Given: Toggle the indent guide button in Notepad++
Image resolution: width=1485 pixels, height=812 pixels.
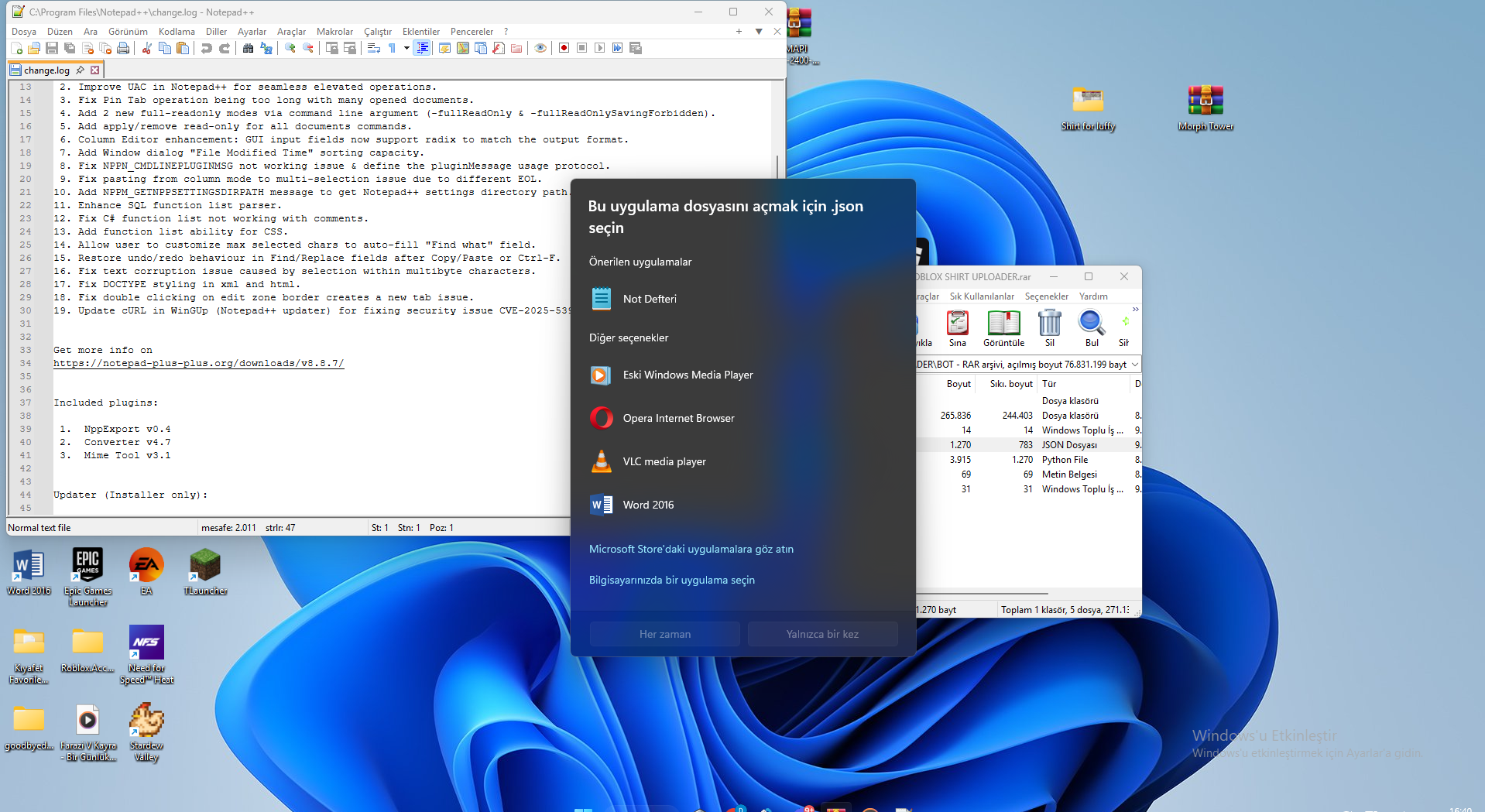Looking at the screenshot, I should (423, 48).
